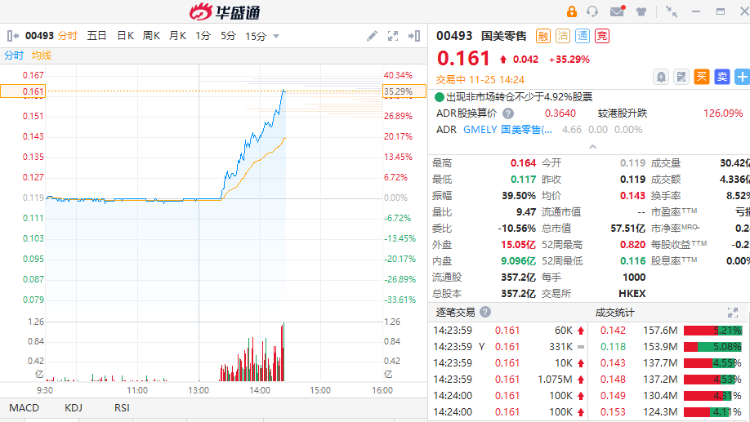Click the compact-mode shrink arrows icon
750x422 pixels.
[x=672, y=11]
